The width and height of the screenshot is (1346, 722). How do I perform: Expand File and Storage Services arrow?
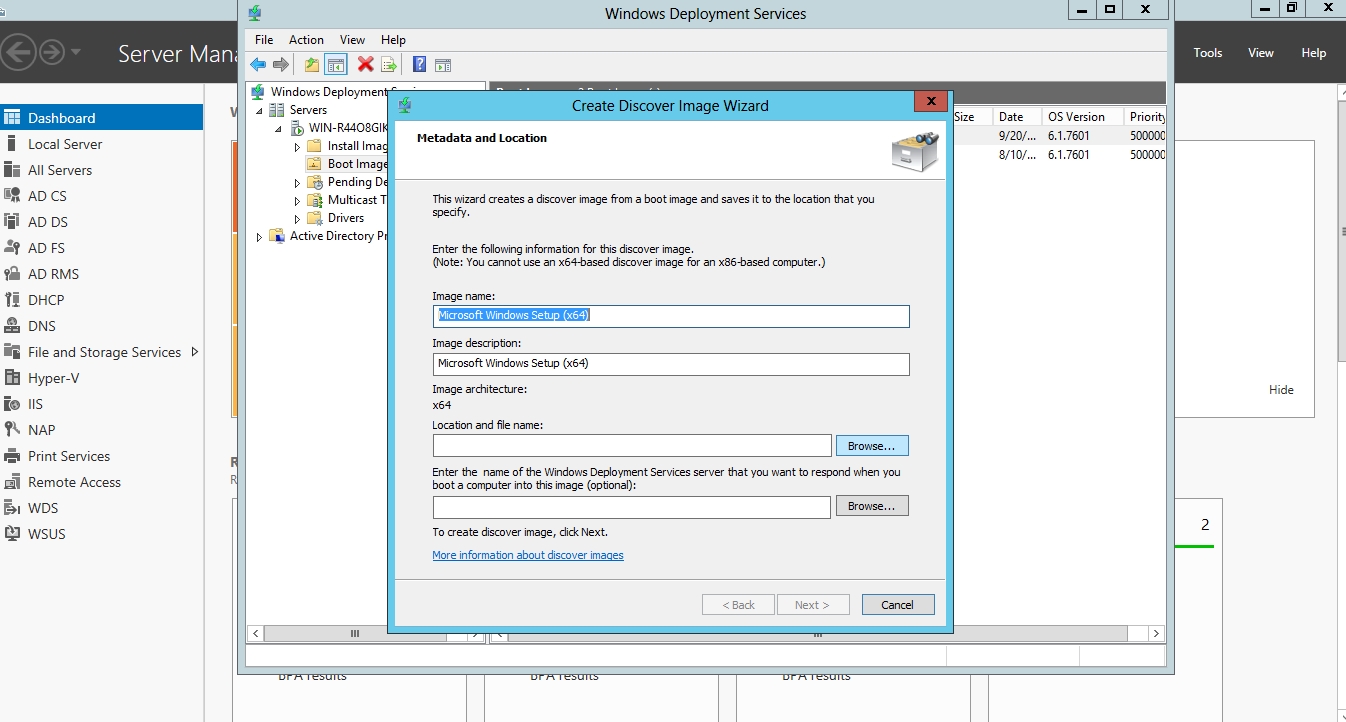pos(195,352)
